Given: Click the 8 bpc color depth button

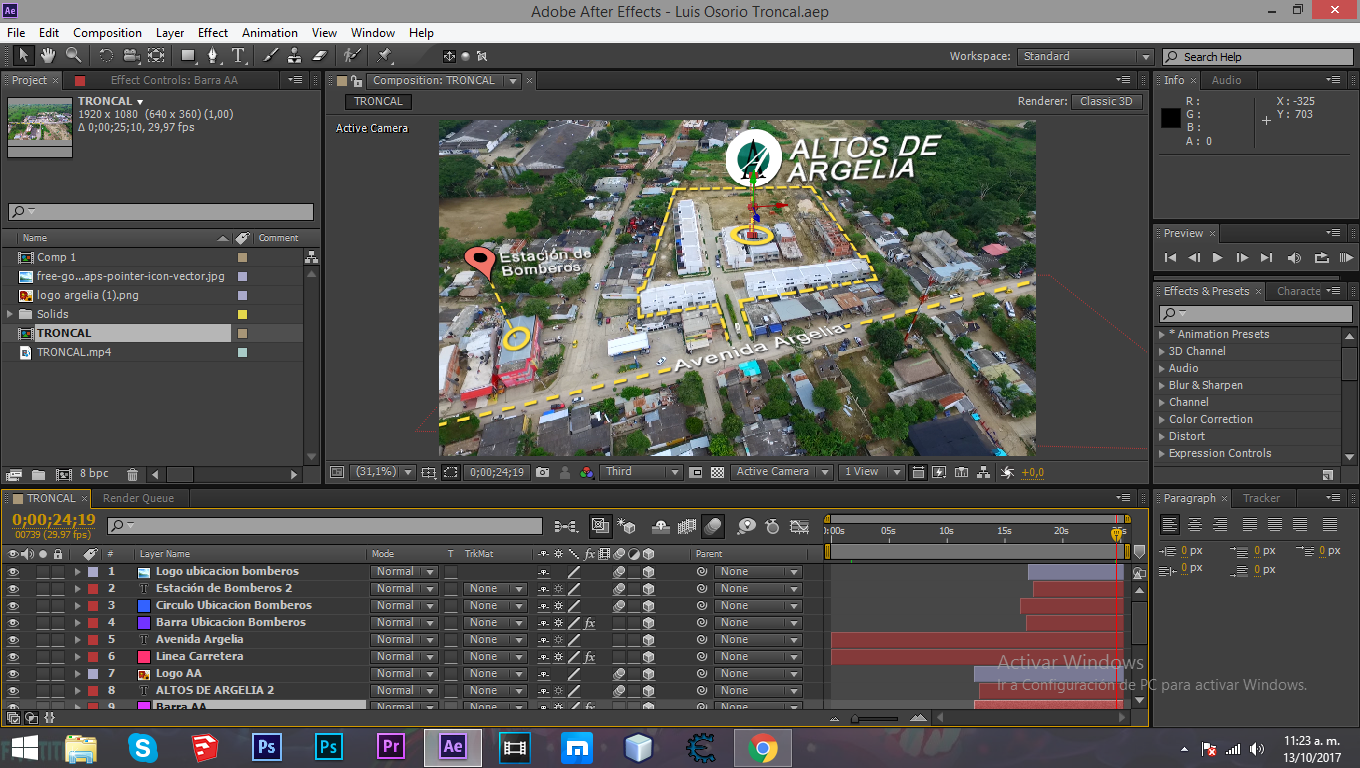Looking at the screenshot, I should (94, 474).
